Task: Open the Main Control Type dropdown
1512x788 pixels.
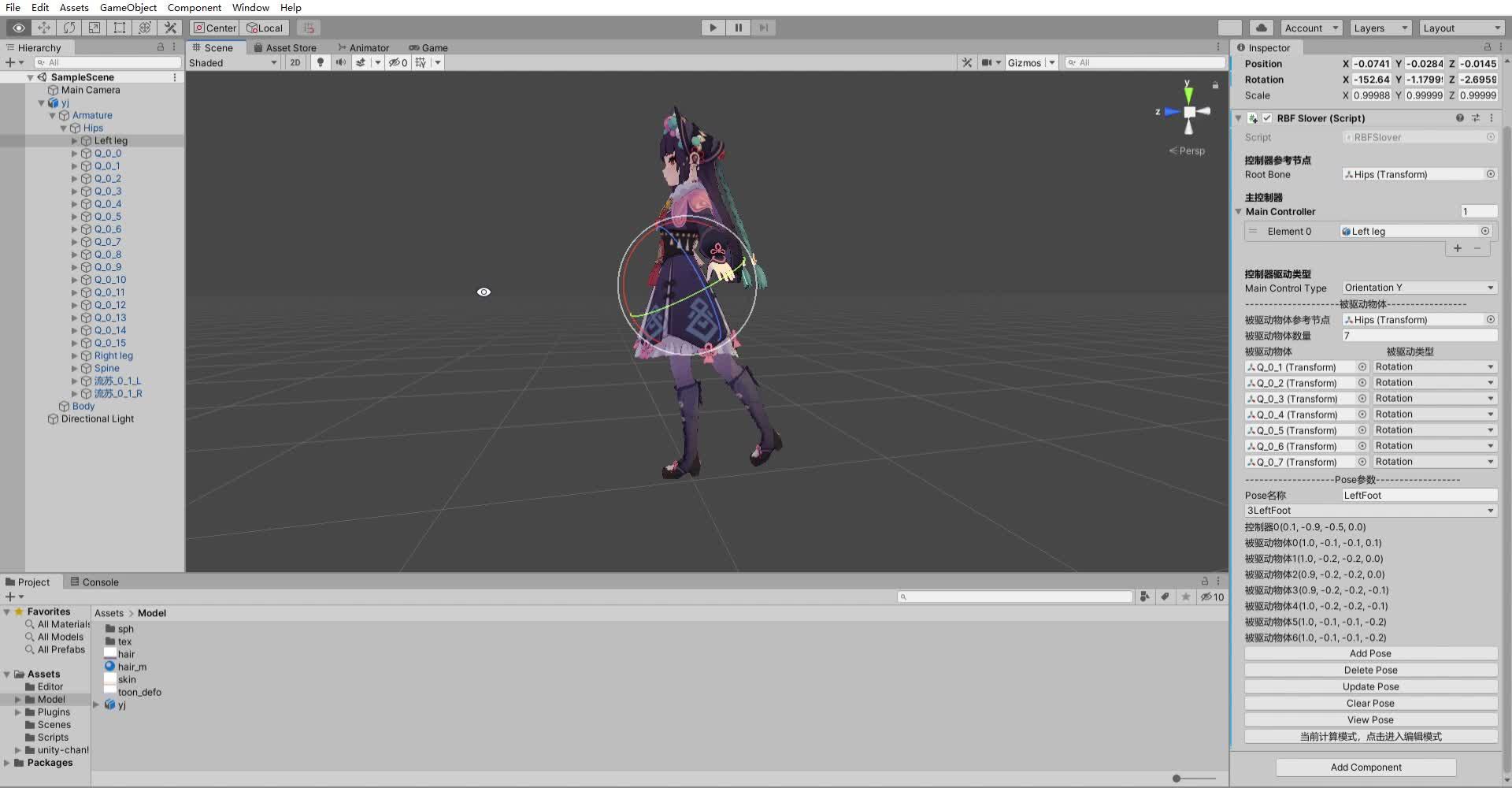Action: pyautogui.click(x=1417, y=288)
